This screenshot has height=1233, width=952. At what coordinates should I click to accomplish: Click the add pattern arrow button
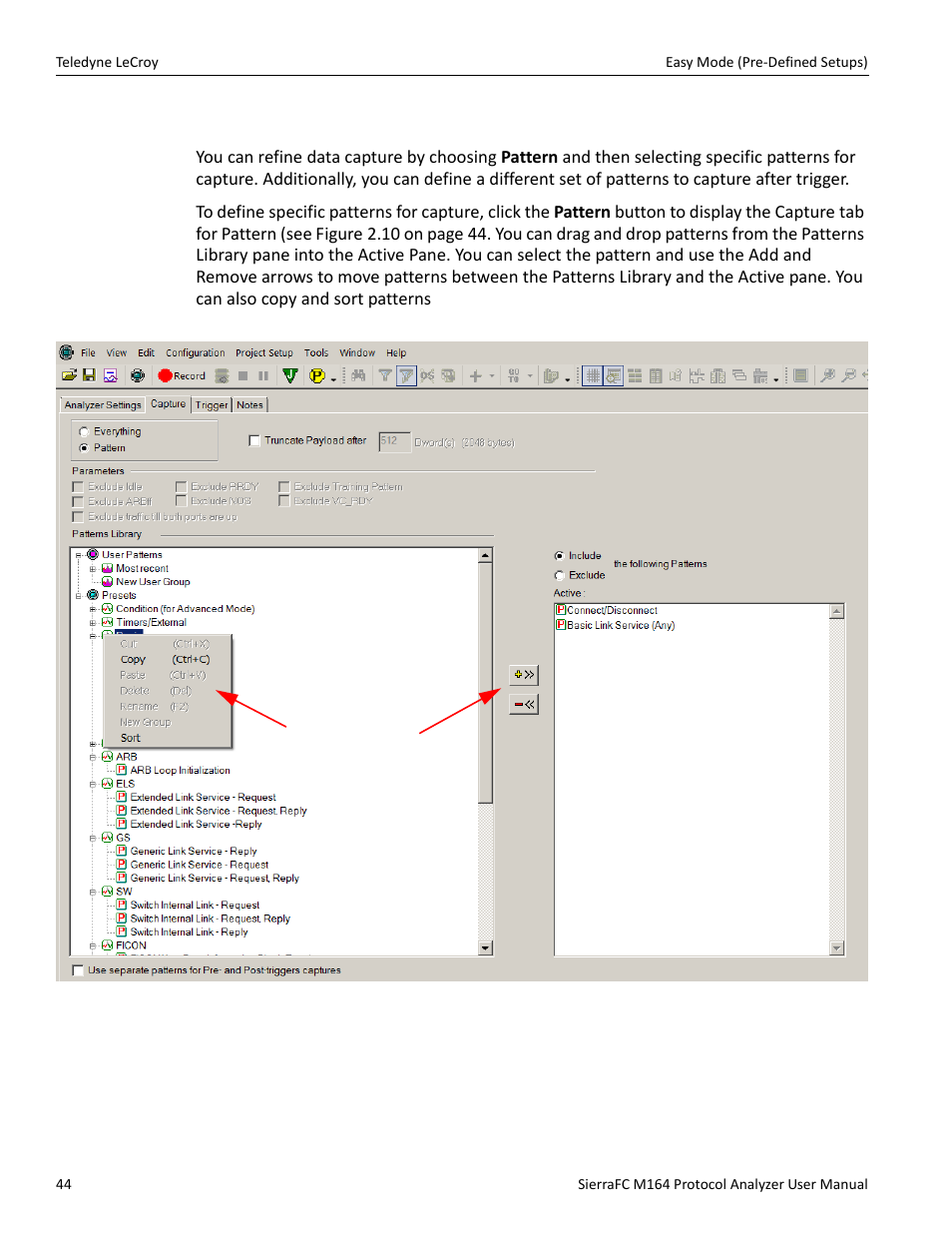point(524,675)
